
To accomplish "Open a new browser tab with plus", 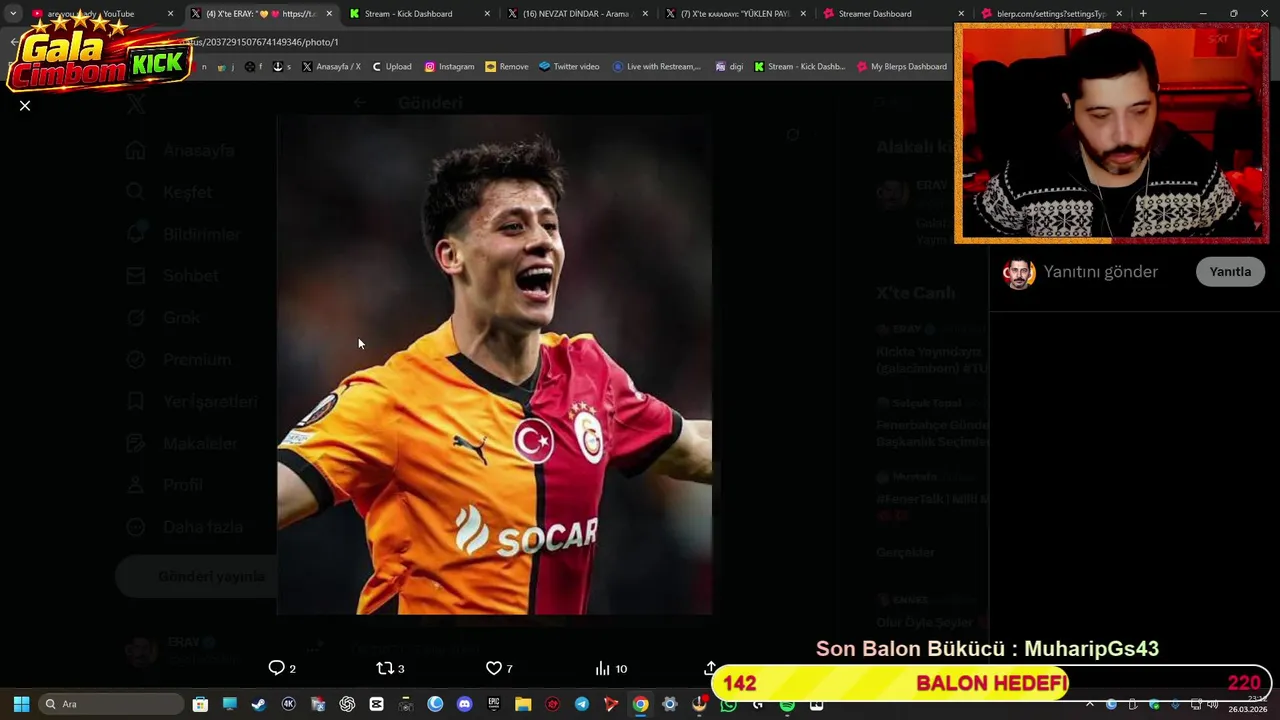I will pyautogui.click(x=1143, y=14).
